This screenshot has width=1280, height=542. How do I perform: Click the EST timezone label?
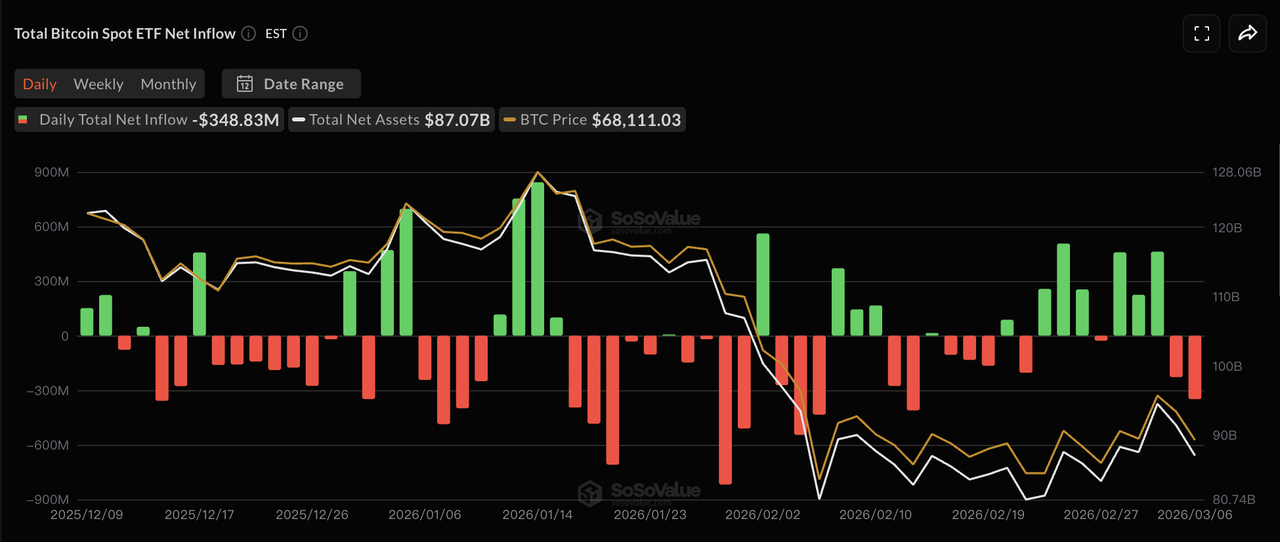275,33
